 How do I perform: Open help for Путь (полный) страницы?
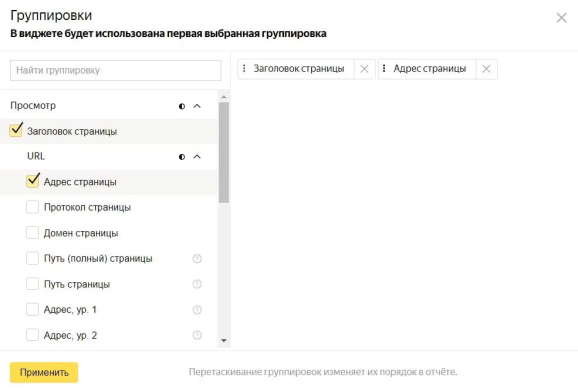197,259
